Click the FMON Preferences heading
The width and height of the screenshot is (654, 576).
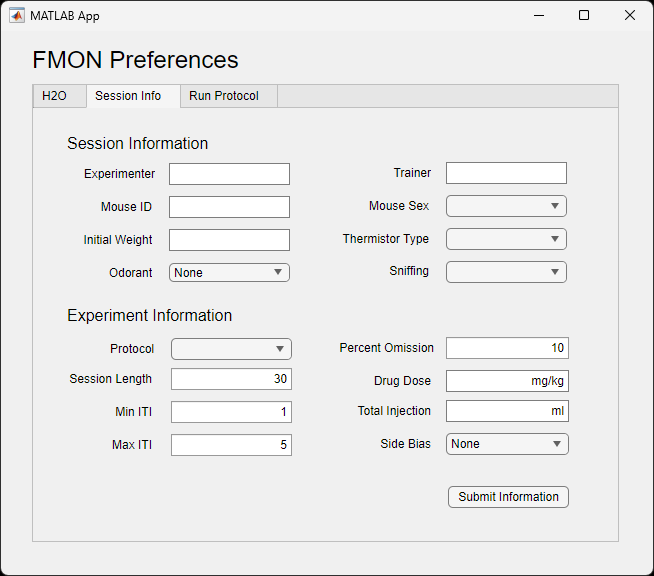[x=135, y=60]
